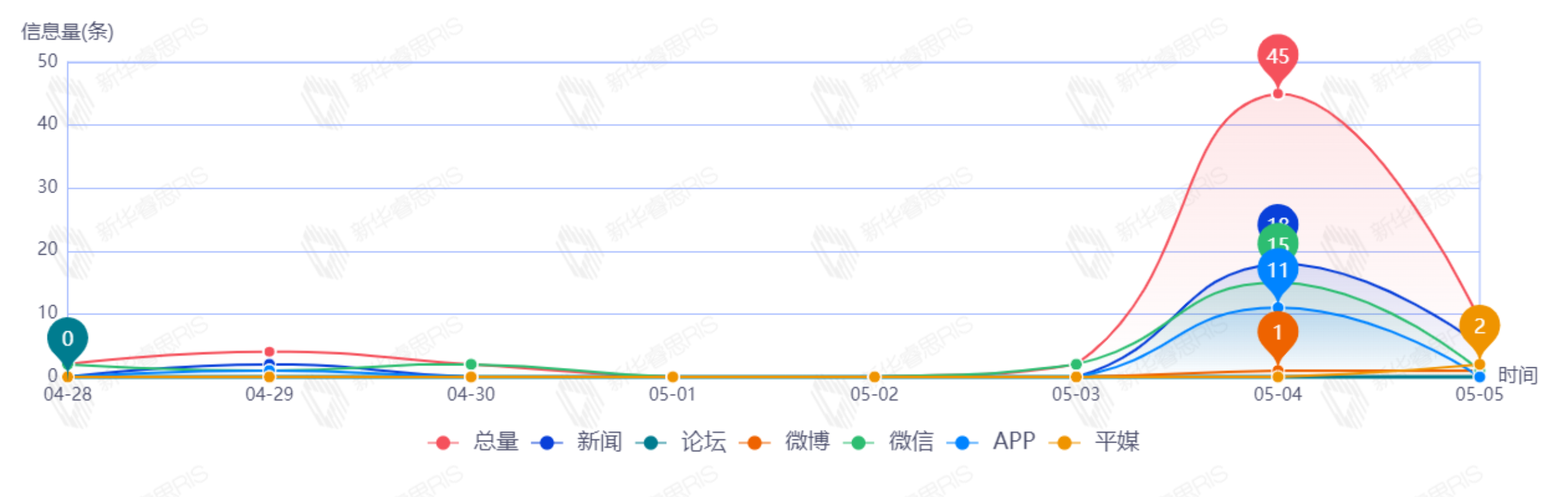This screenshot has height=497, width=1568.
Task: Toggle the 总量 series in the legend
Action: 474,441
